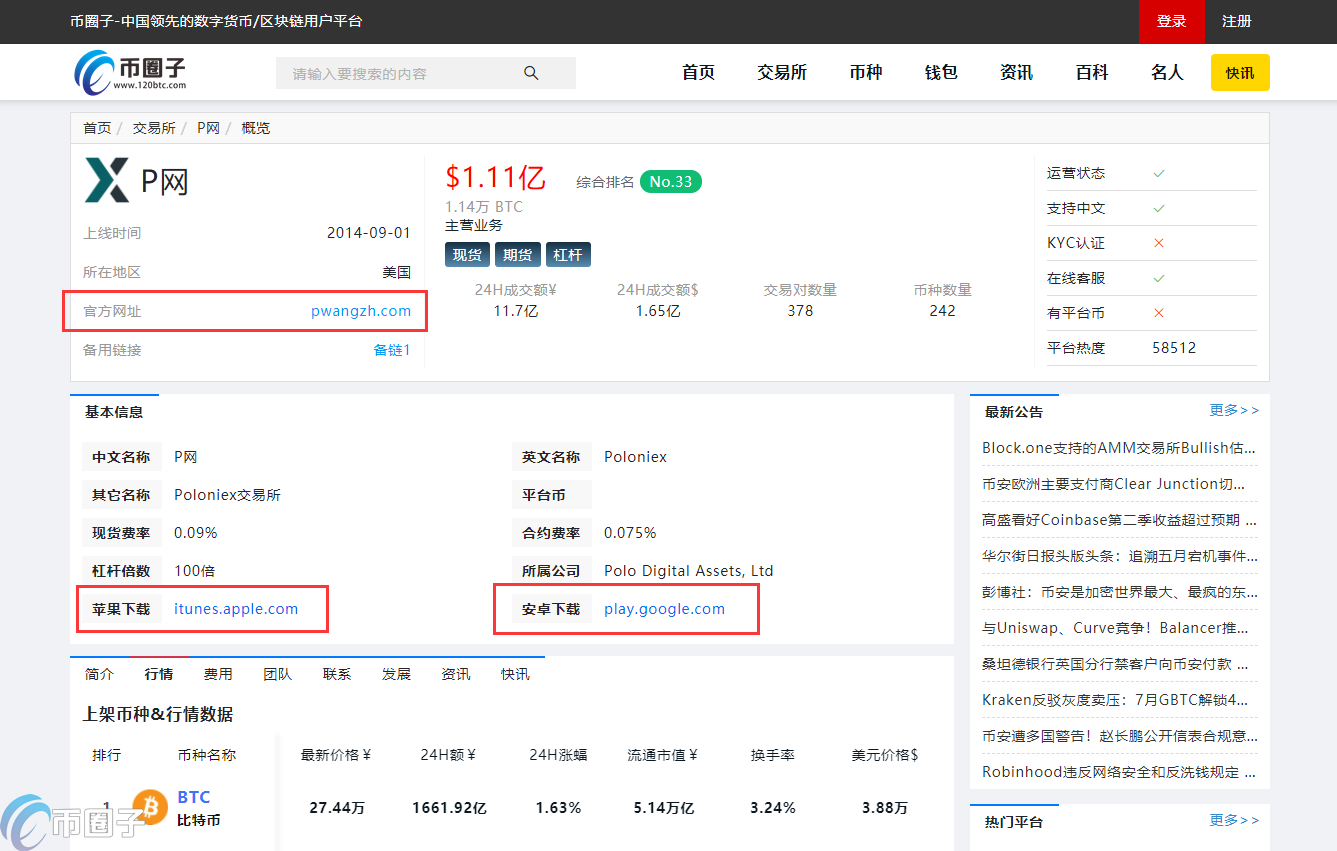Open 高盛看好Coinbase第二季收益 announcement
The width and height of the screenshot is (1337, 851).
(1120, 520)
